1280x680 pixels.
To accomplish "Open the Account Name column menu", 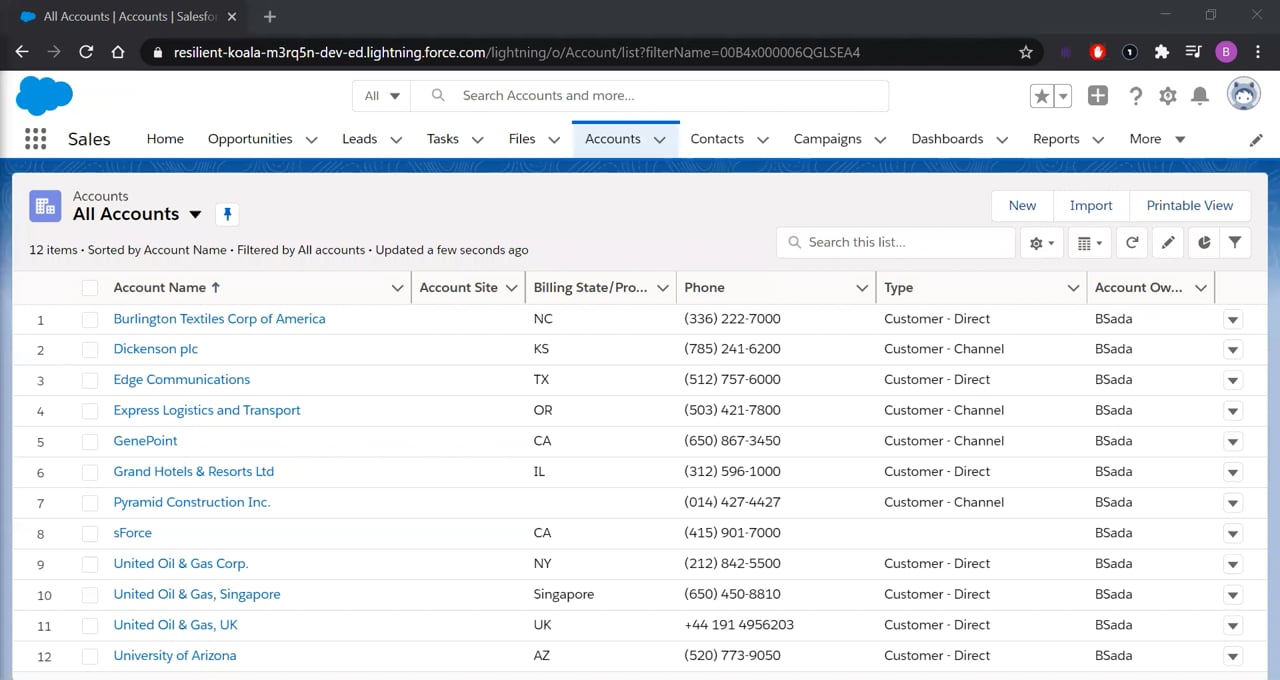I will click(x=397, y=288).
